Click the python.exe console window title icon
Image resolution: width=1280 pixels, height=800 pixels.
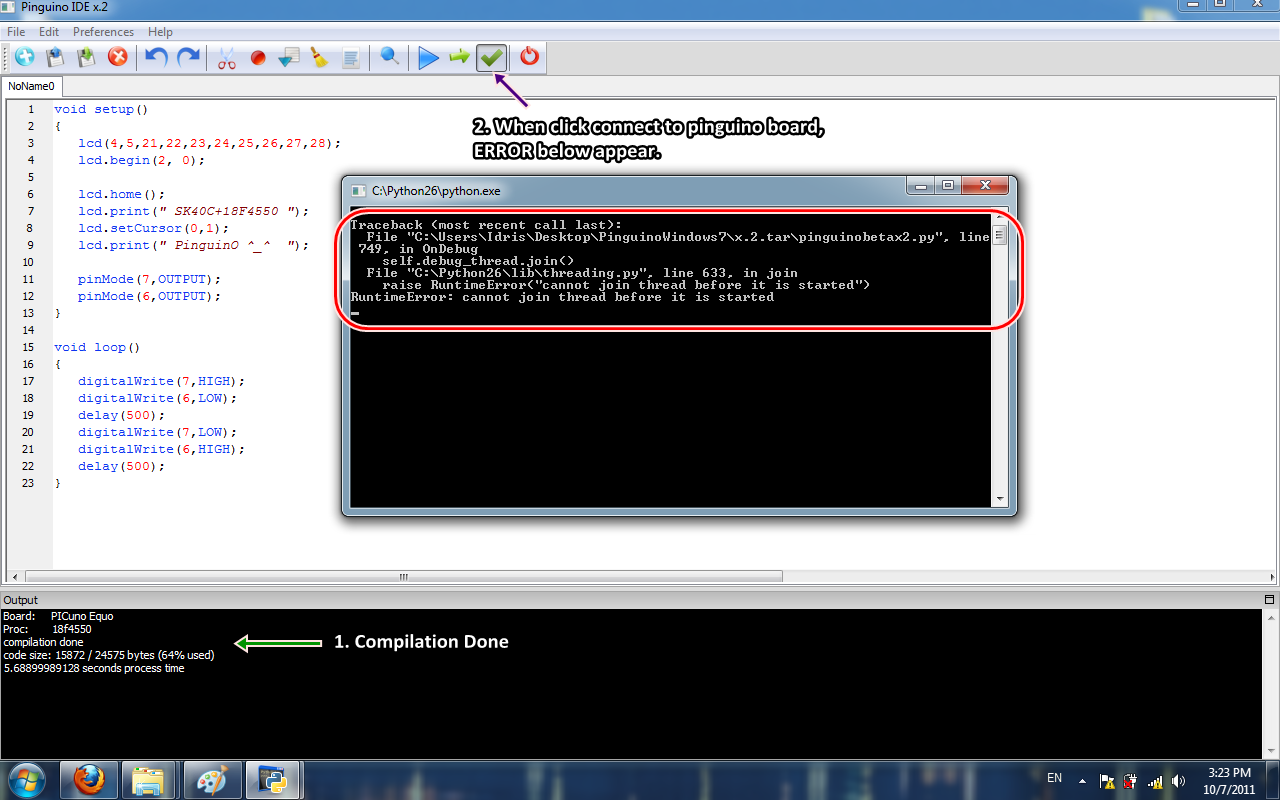coord(359,189)
